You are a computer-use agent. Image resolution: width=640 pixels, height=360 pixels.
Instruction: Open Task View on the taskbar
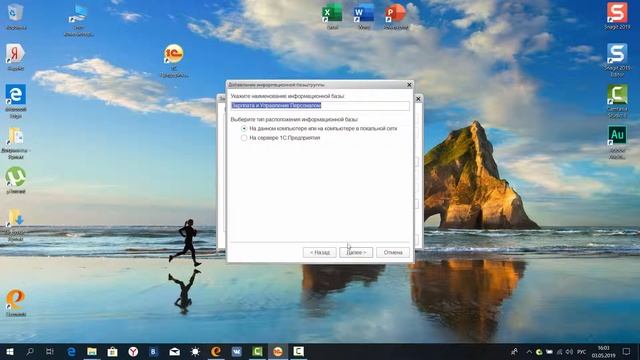click(50, 351)
